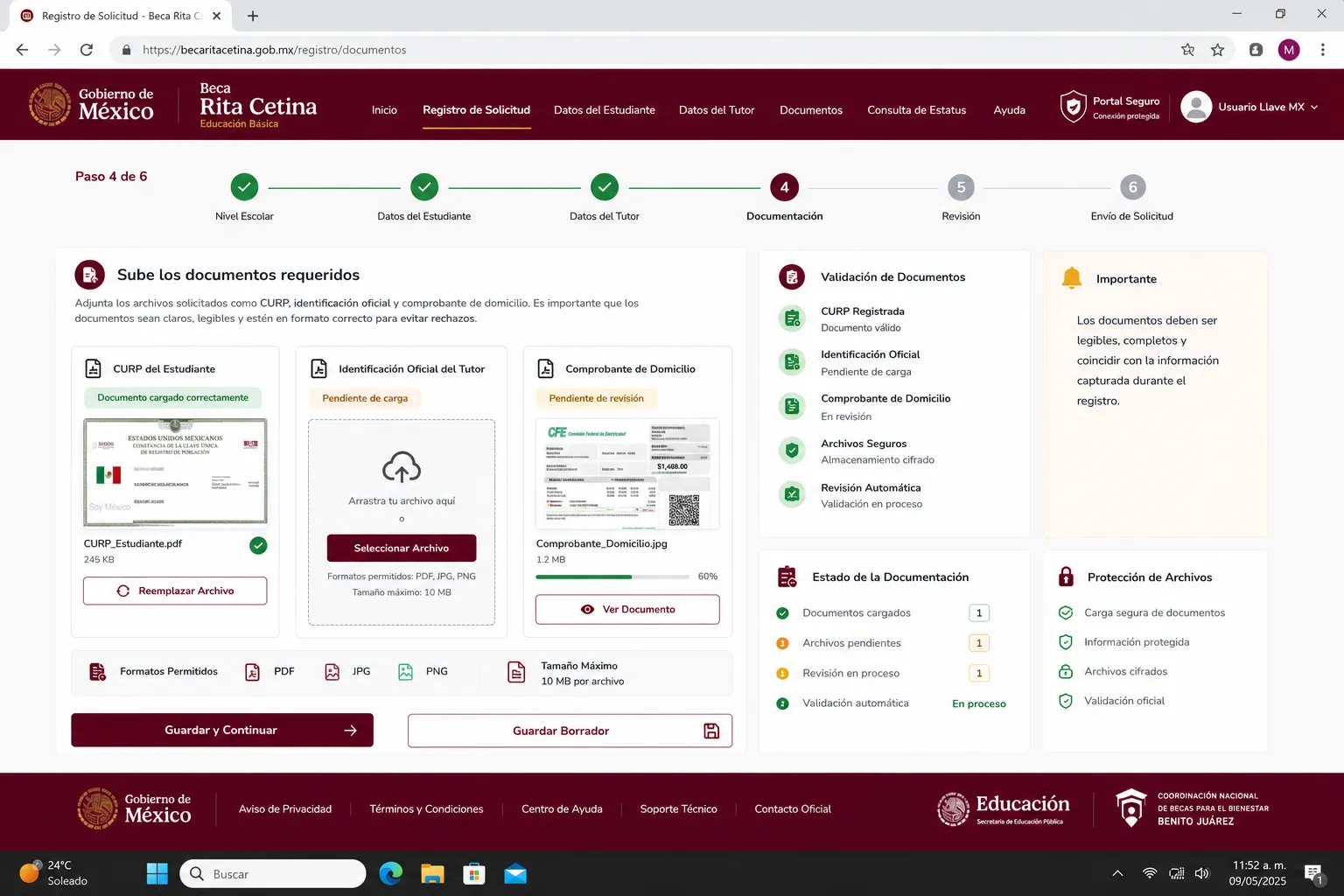The image size is (1344, 896).
Task: Open Centro de Ayuda footer link
Action: [562, 809]
